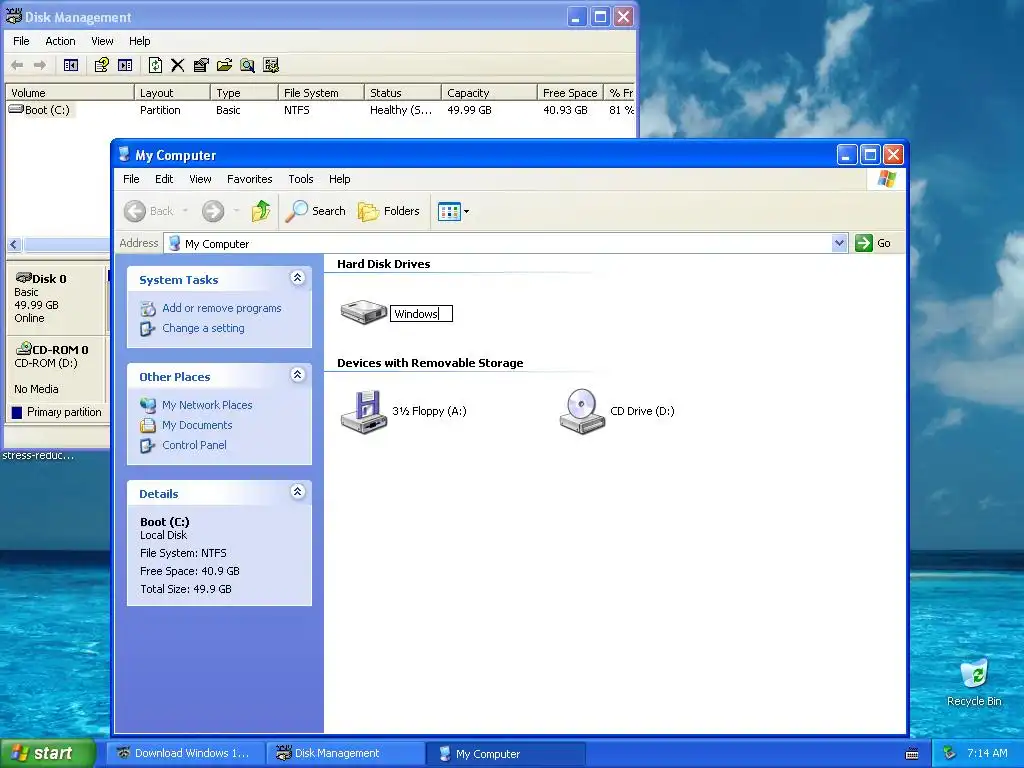Click the Forward arrow in My Computer toolbar
1024x768 pixels.
click(213, 211)
